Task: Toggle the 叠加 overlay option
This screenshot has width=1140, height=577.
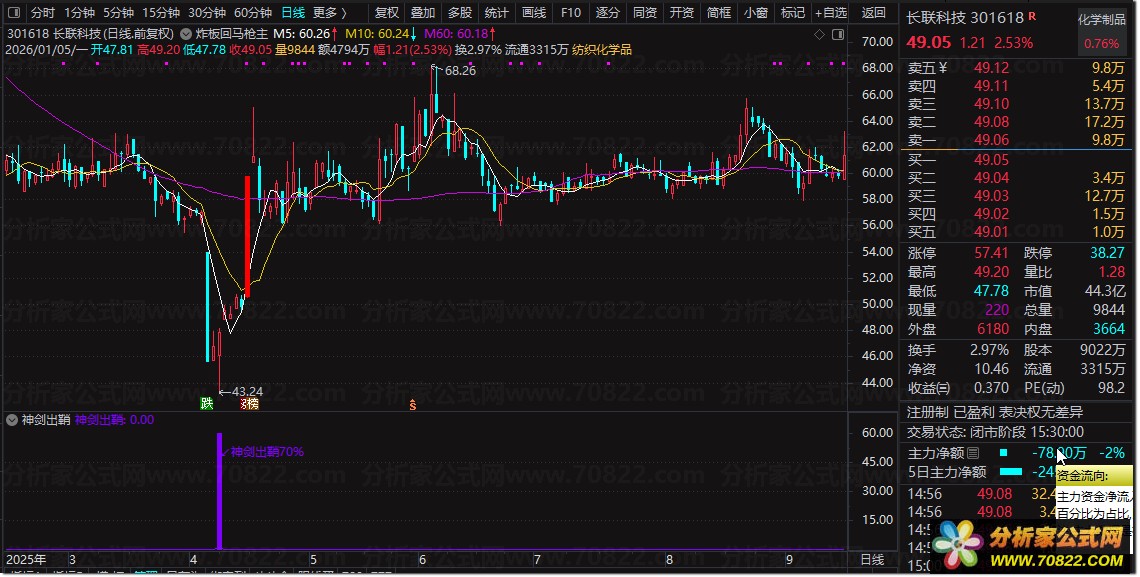Action: click(423, 13)
